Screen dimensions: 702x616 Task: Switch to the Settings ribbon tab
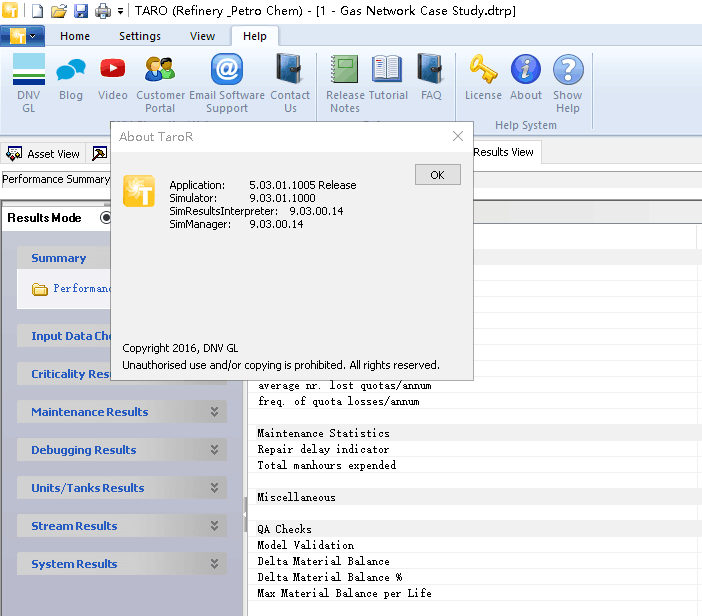[x=140, y=36]
